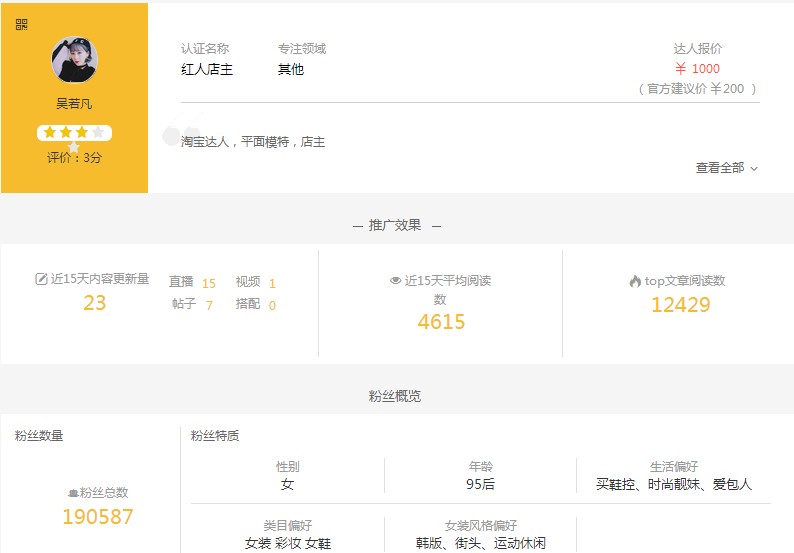Select the star rating bar
Viewport: 794px width, 553px height.
click(x=74, y=133)
